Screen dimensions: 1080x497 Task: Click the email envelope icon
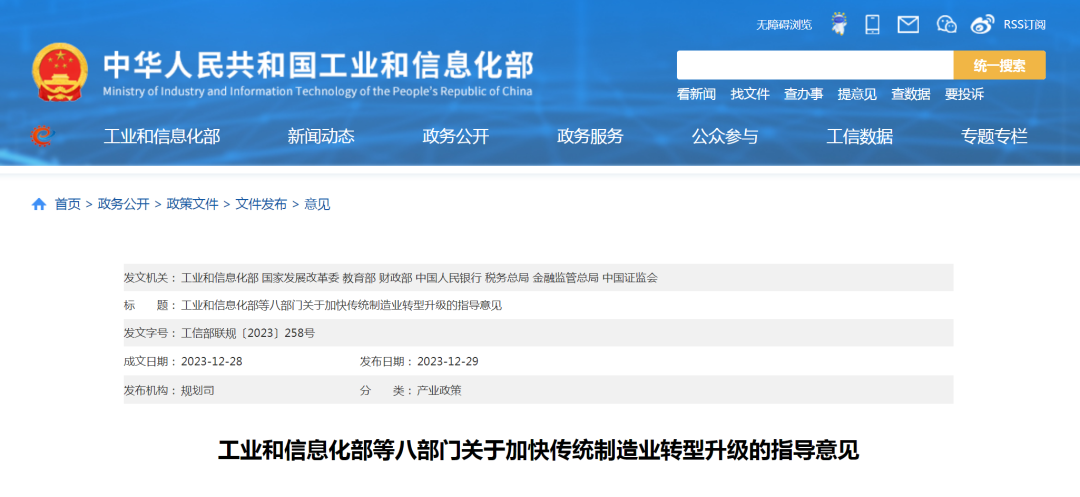pyautogui.click(x=908, y=25)
